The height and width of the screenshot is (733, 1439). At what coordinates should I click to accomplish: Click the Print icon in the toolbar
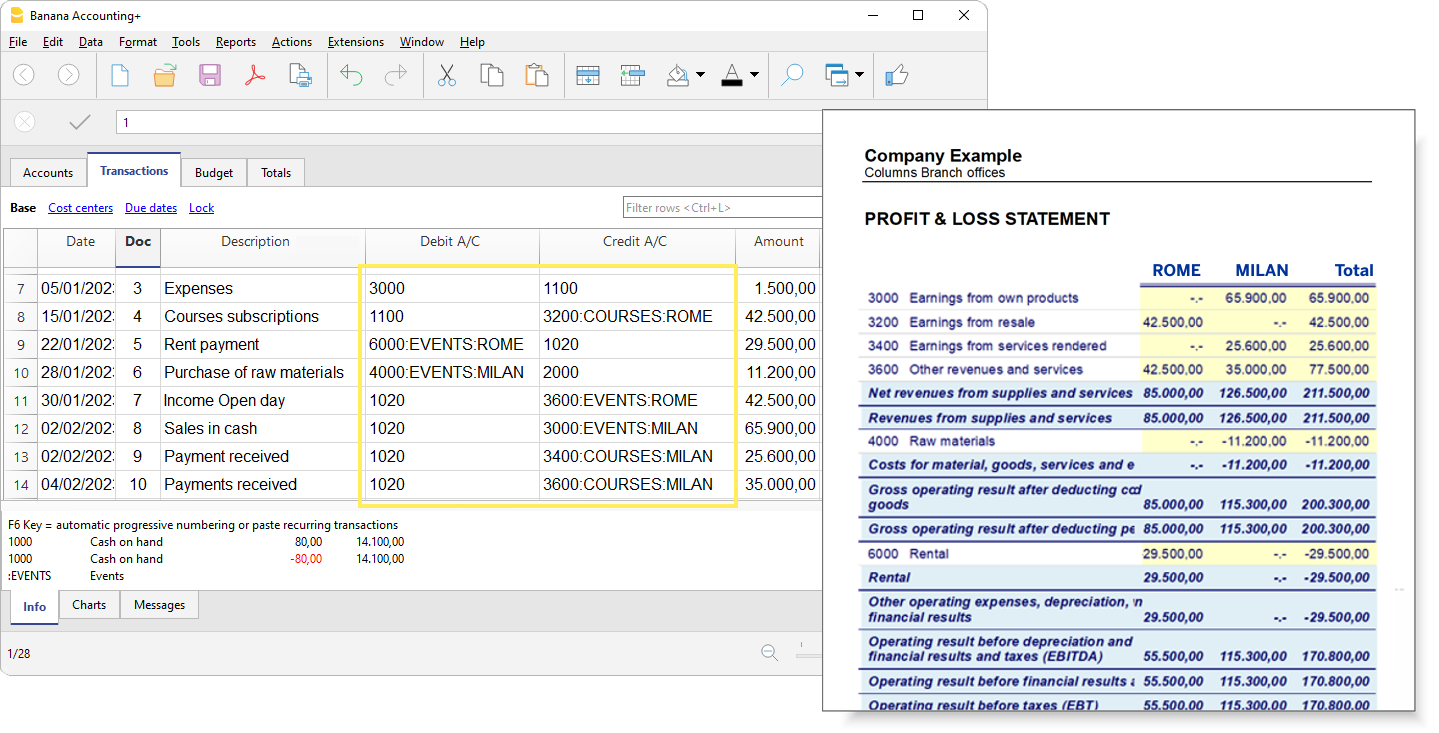[x=300, y=75]
